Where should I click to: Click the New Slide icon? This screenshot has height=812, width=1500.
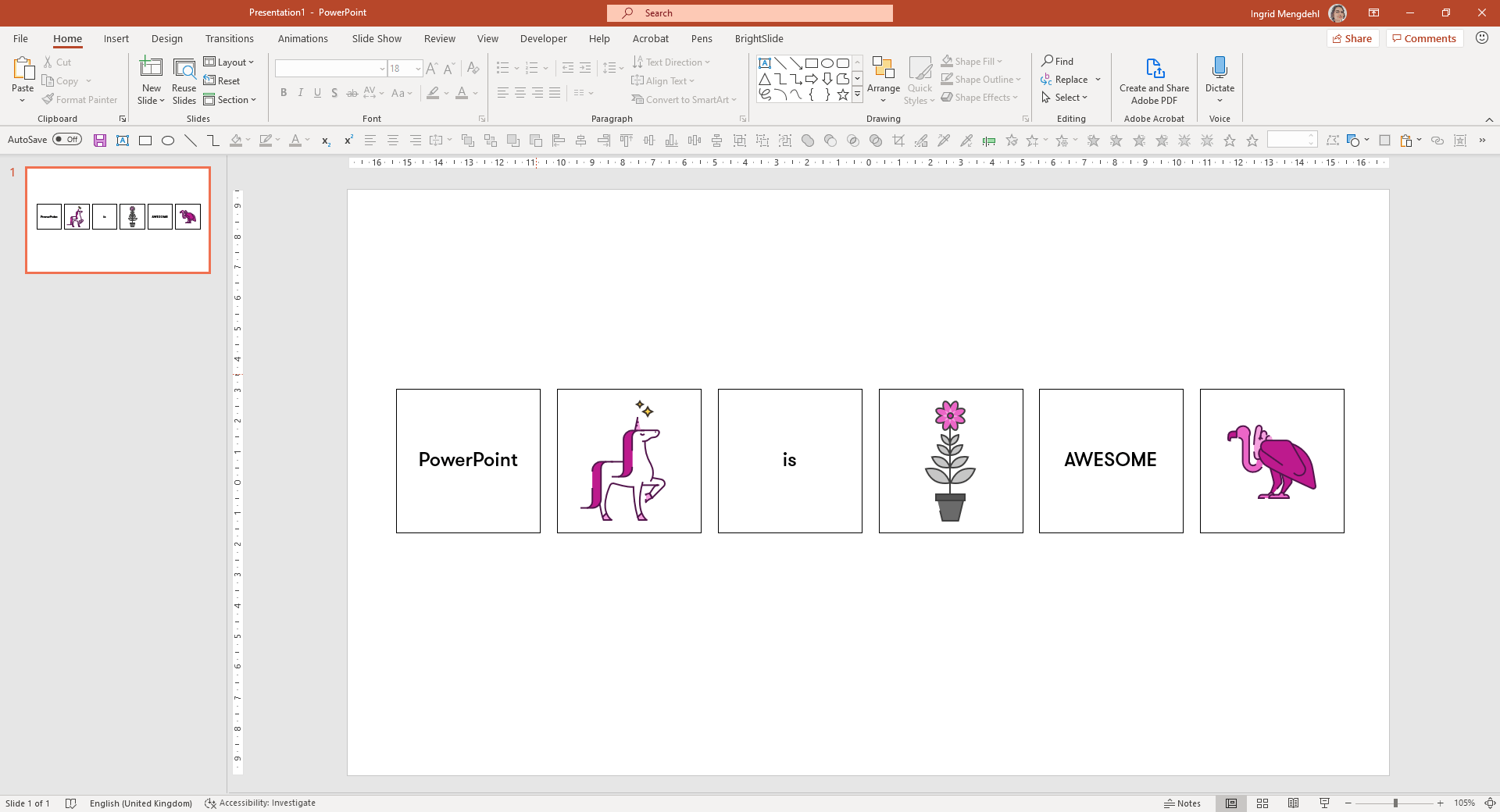pos(151,69)
